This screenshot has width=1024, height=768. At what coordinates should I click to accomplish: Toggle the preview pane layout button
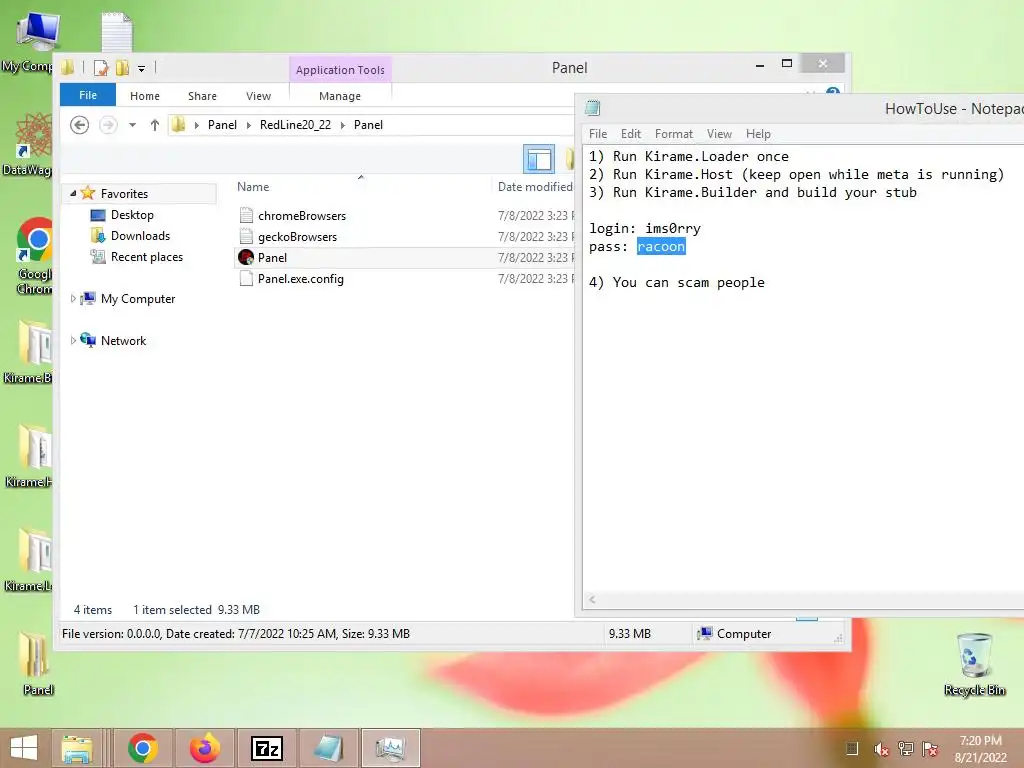539,159
